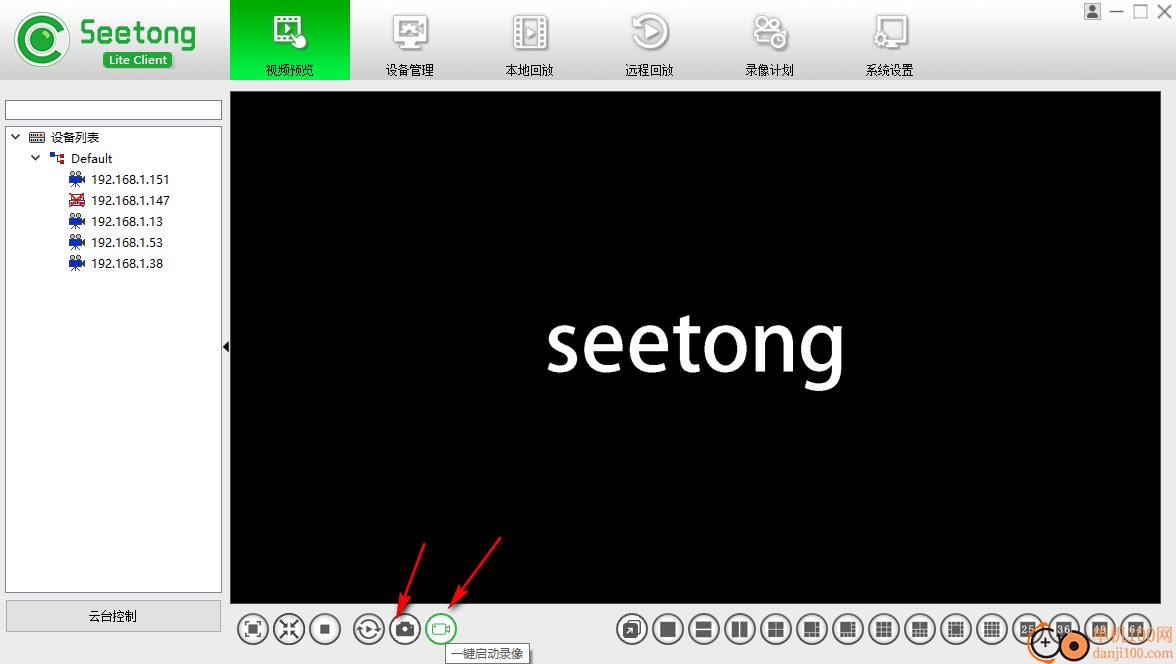Image resolution: width=1176 pixels, height=664 pixels.
Task: Select the 设备列表 root item
Action: point(75,137)
